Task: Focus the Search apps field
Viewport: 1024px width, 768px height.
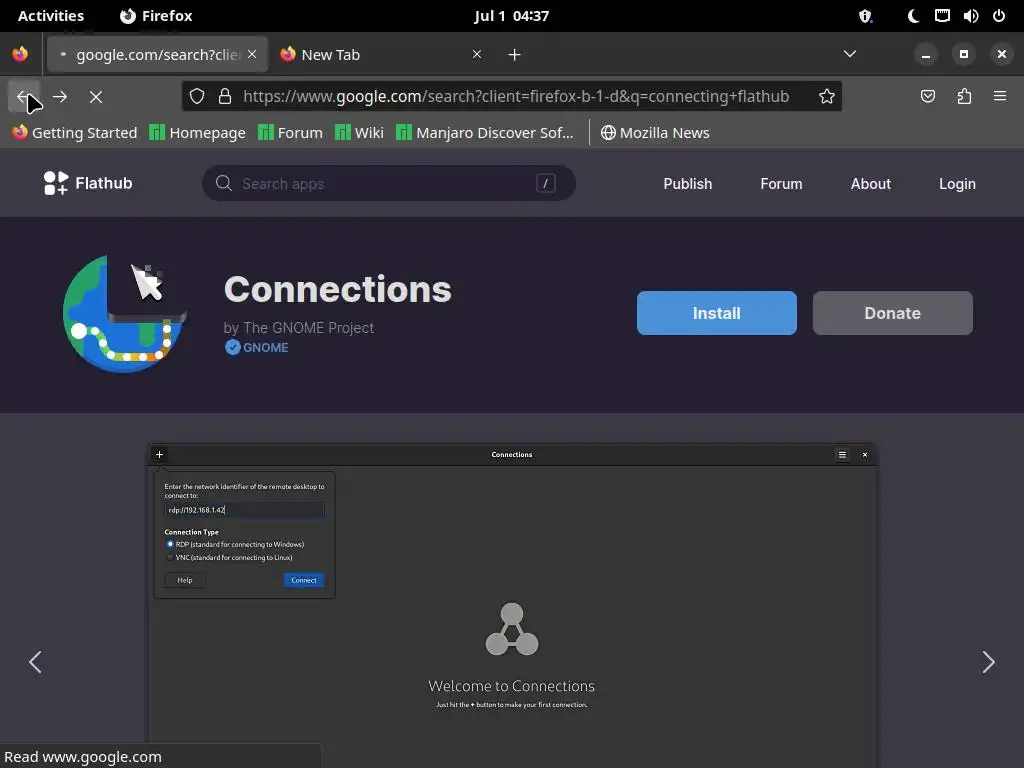Action: click(x=389, y=184)
